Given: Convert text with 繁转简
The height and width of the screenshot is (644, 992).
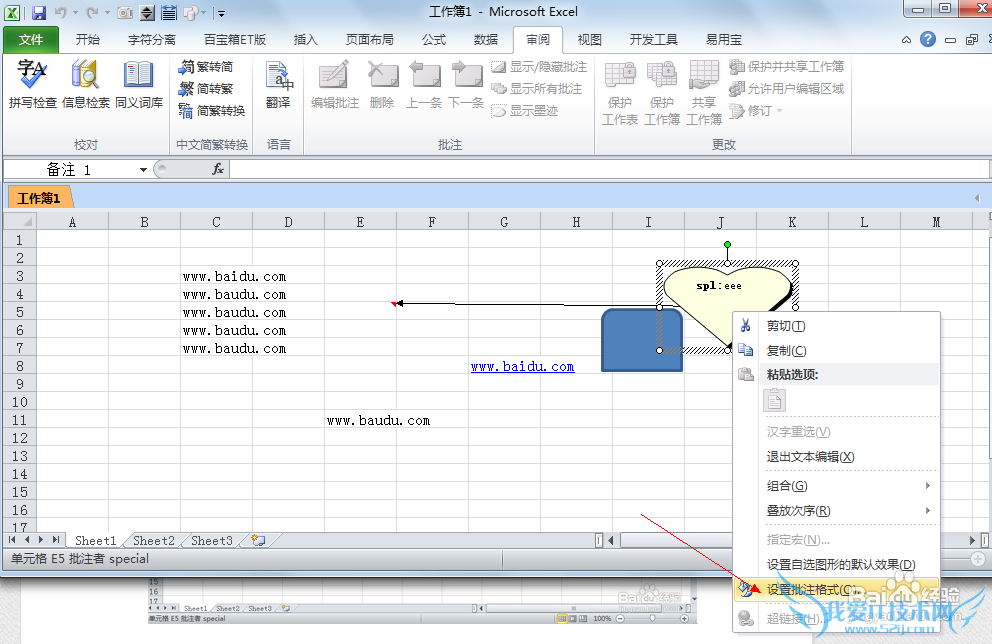Looking at the screenshot, I should (206, 66).
